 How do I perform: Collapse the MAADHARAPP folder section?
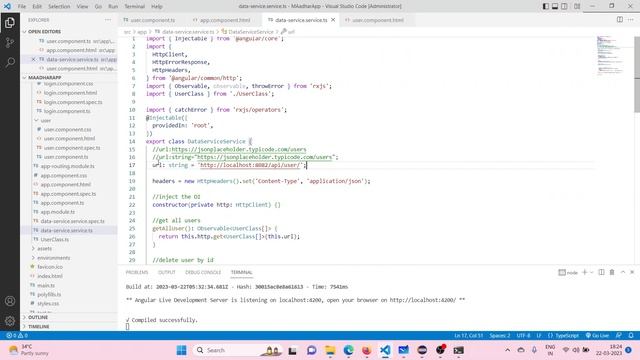[x=44, y=77]
